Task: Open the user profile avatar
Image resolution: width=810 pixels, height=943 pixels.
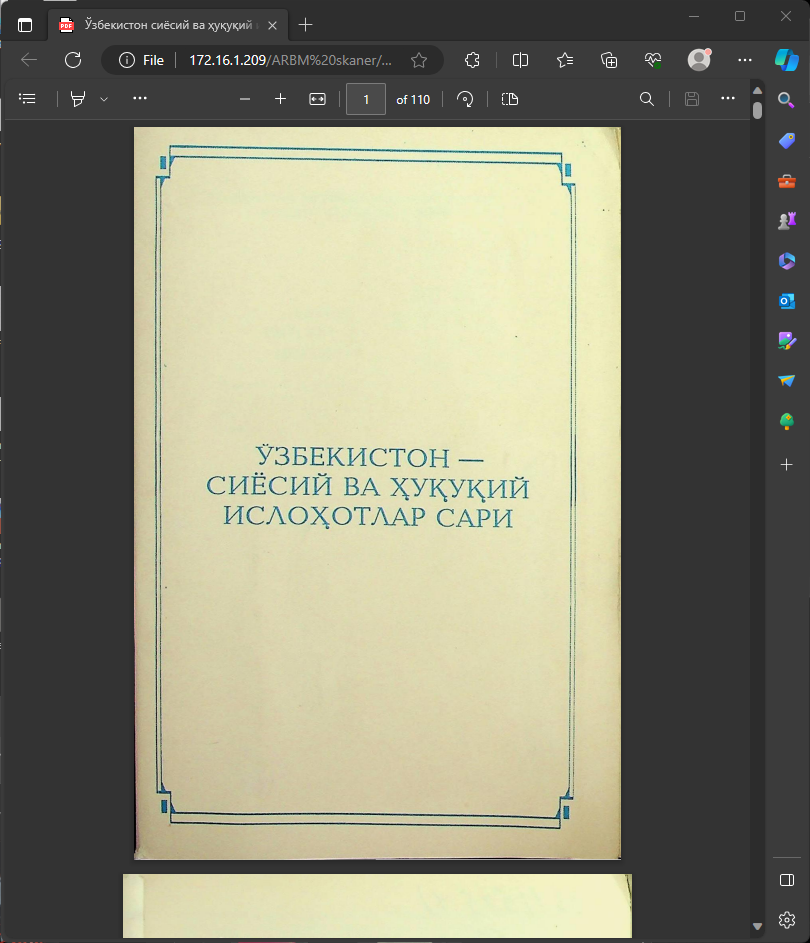Action: coord(699,60)
